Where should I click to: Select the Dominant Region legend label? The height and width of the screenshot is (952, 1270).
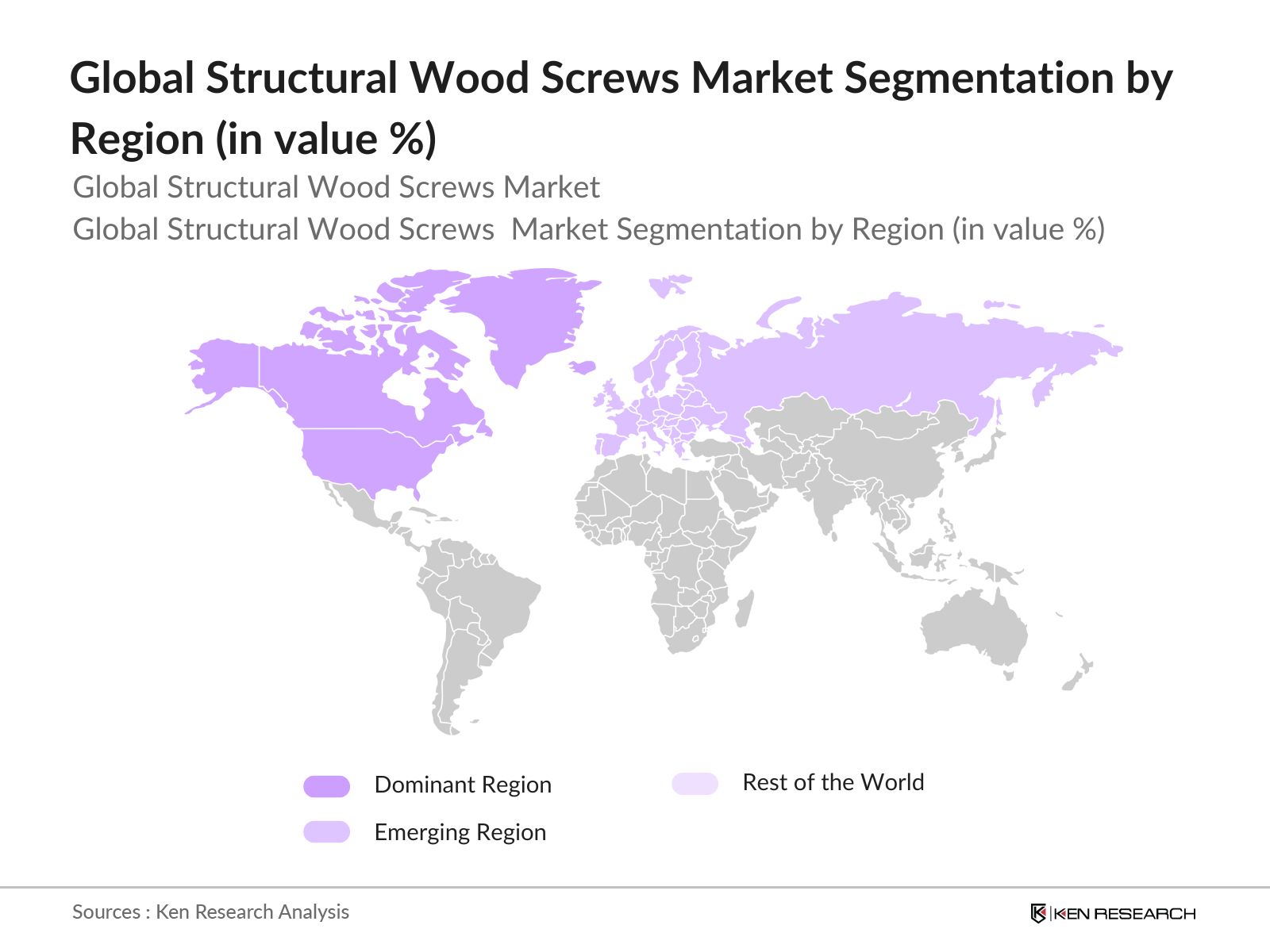(462, 785)
